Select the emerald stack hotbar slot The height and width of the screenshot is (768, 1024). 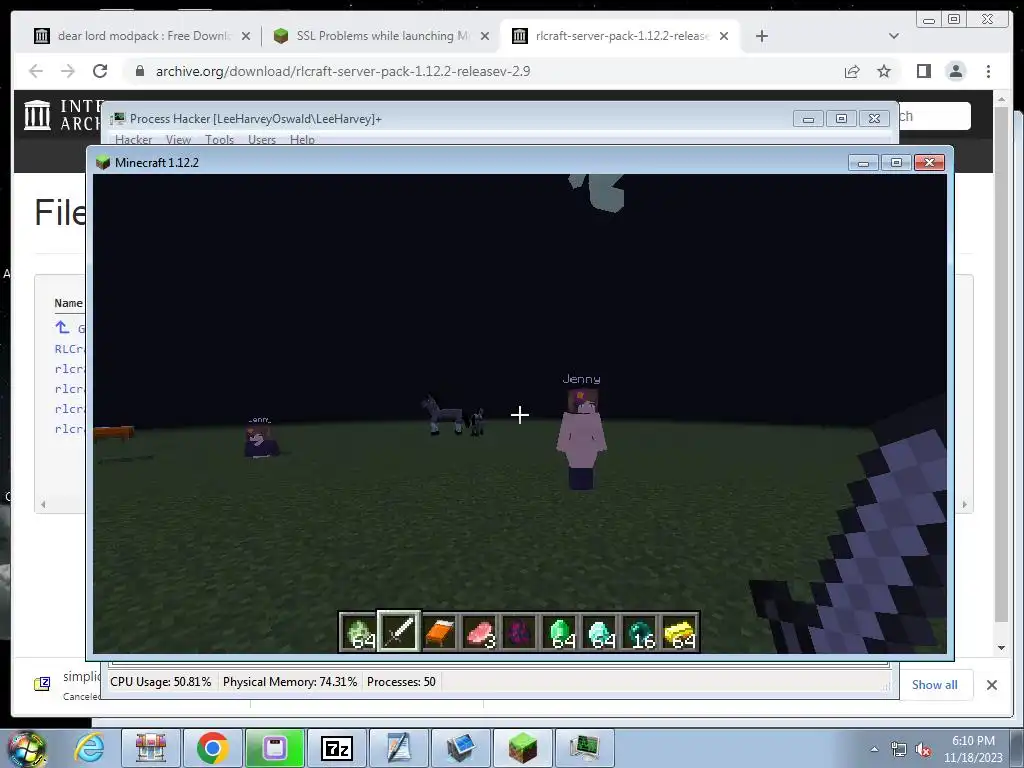pyautogui.click(x=559, y=632)
